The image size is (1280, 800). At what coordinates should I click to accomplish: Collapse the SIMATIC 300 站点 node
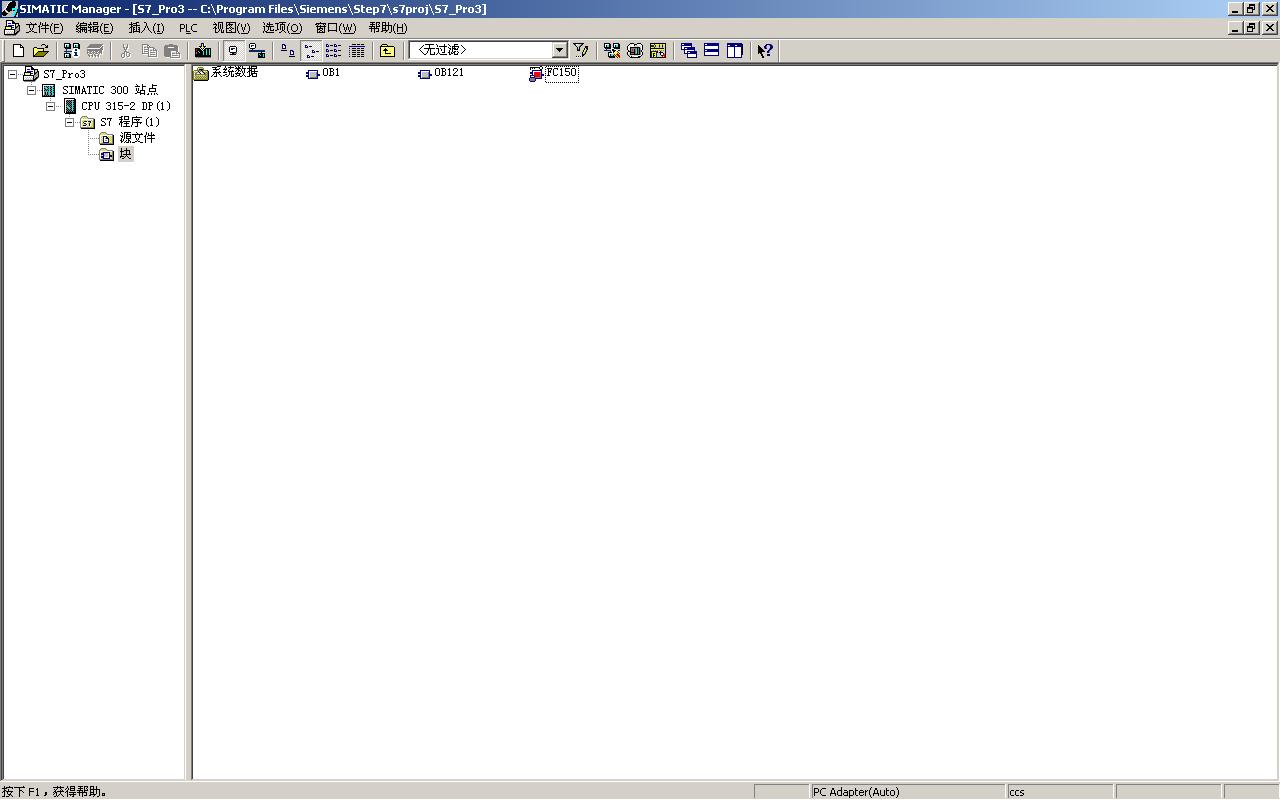click(x=31, y=90)
